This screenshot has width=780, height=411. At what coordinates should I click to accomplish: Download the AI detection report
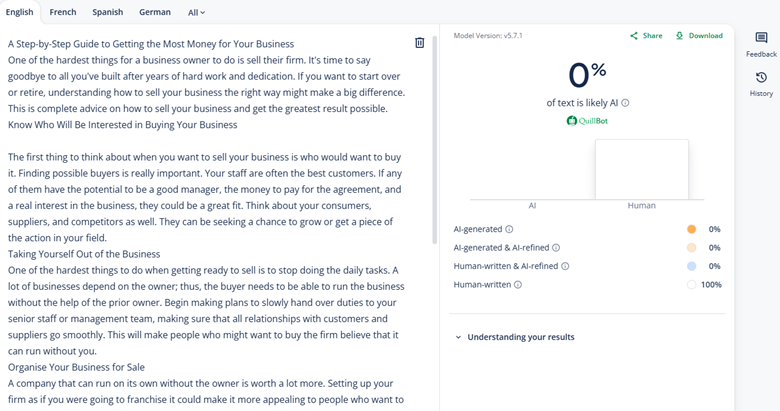tap(699, 36)
